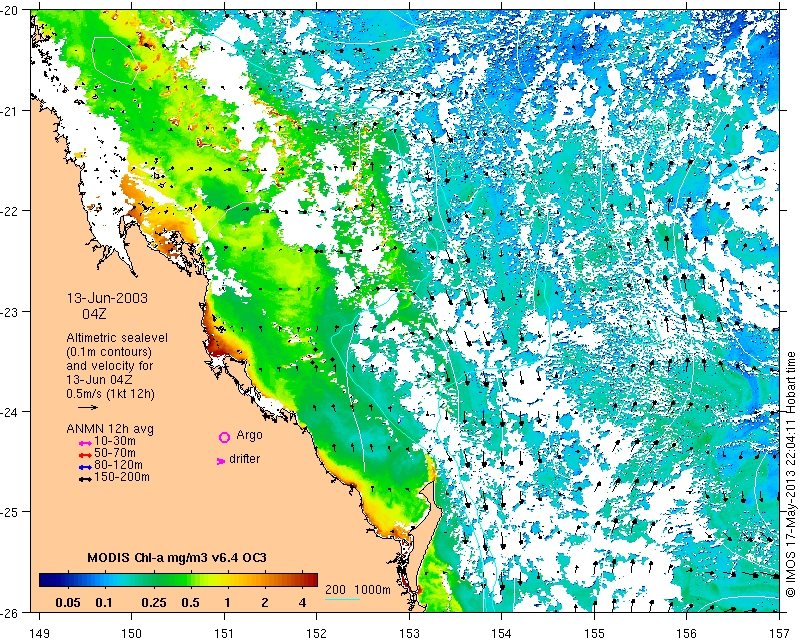
Task: Click the 'drifter' legend label
Action: [244, 459]
